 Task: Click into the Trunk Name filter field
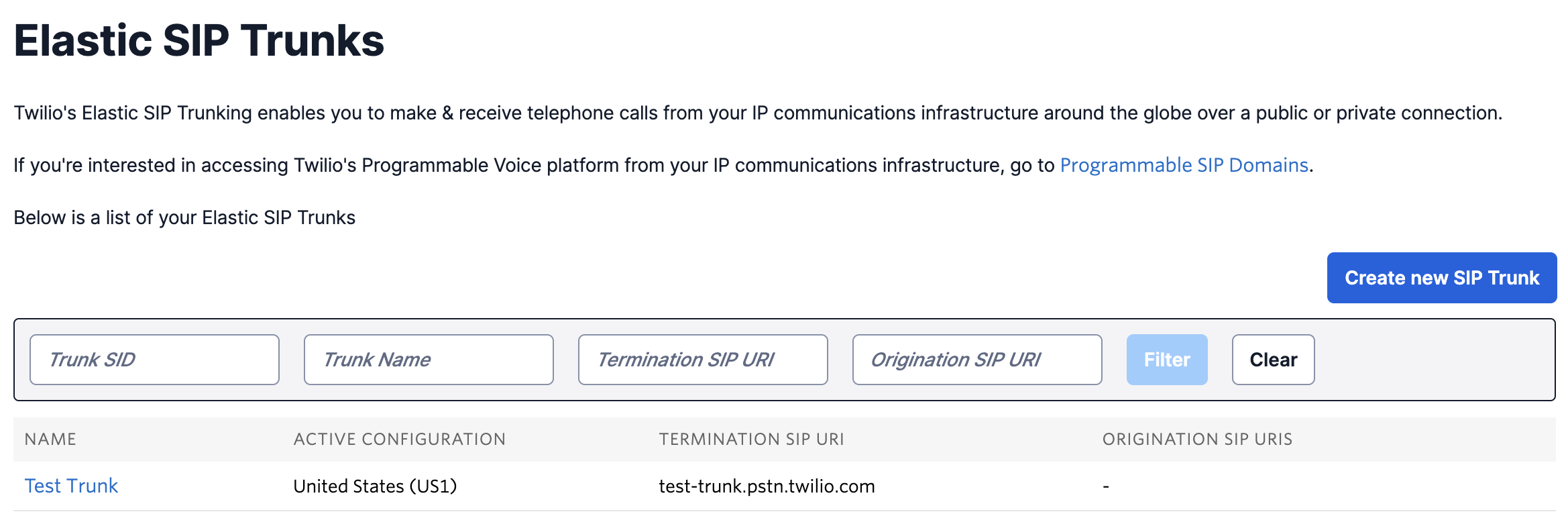click(x=429, y=360)
